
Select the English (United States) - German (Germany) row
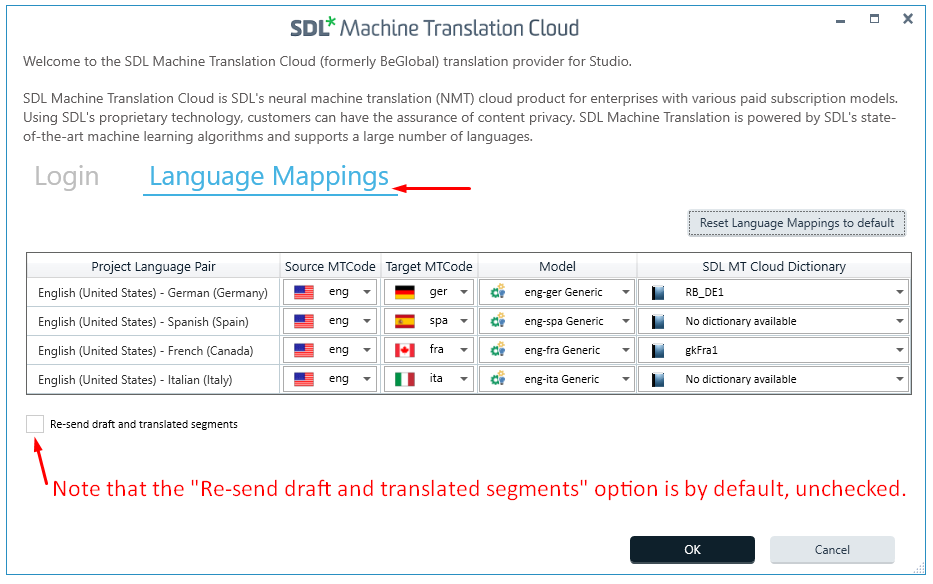click(x=153, y=293)
